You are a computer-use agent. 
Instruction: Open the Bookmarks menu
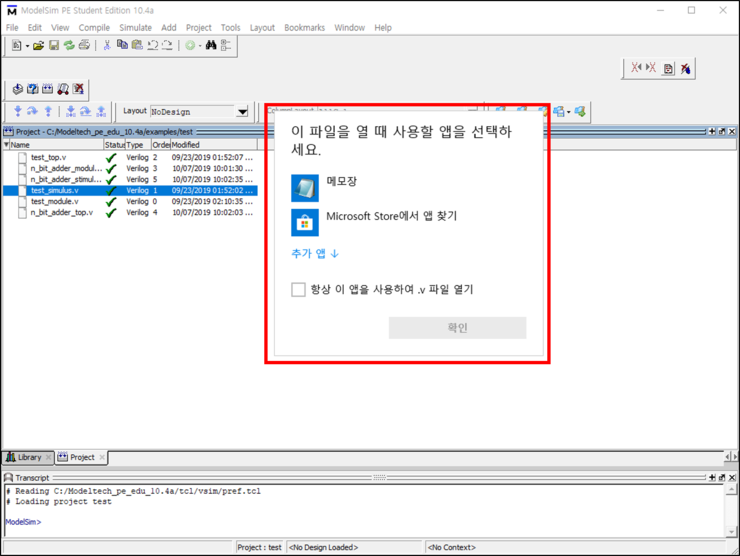tap(304, 28)
